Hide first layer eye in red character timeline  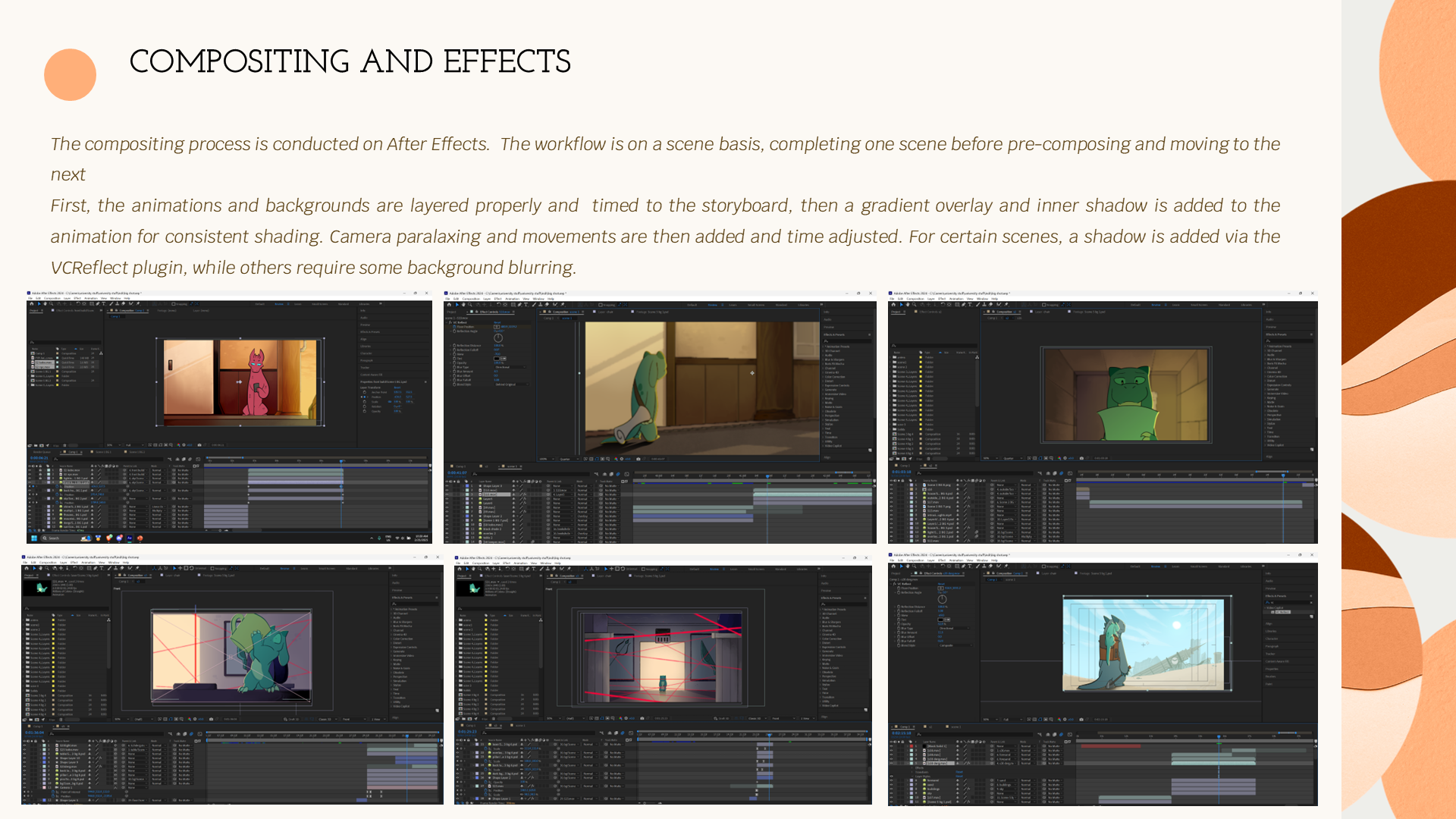click(30, 470)
